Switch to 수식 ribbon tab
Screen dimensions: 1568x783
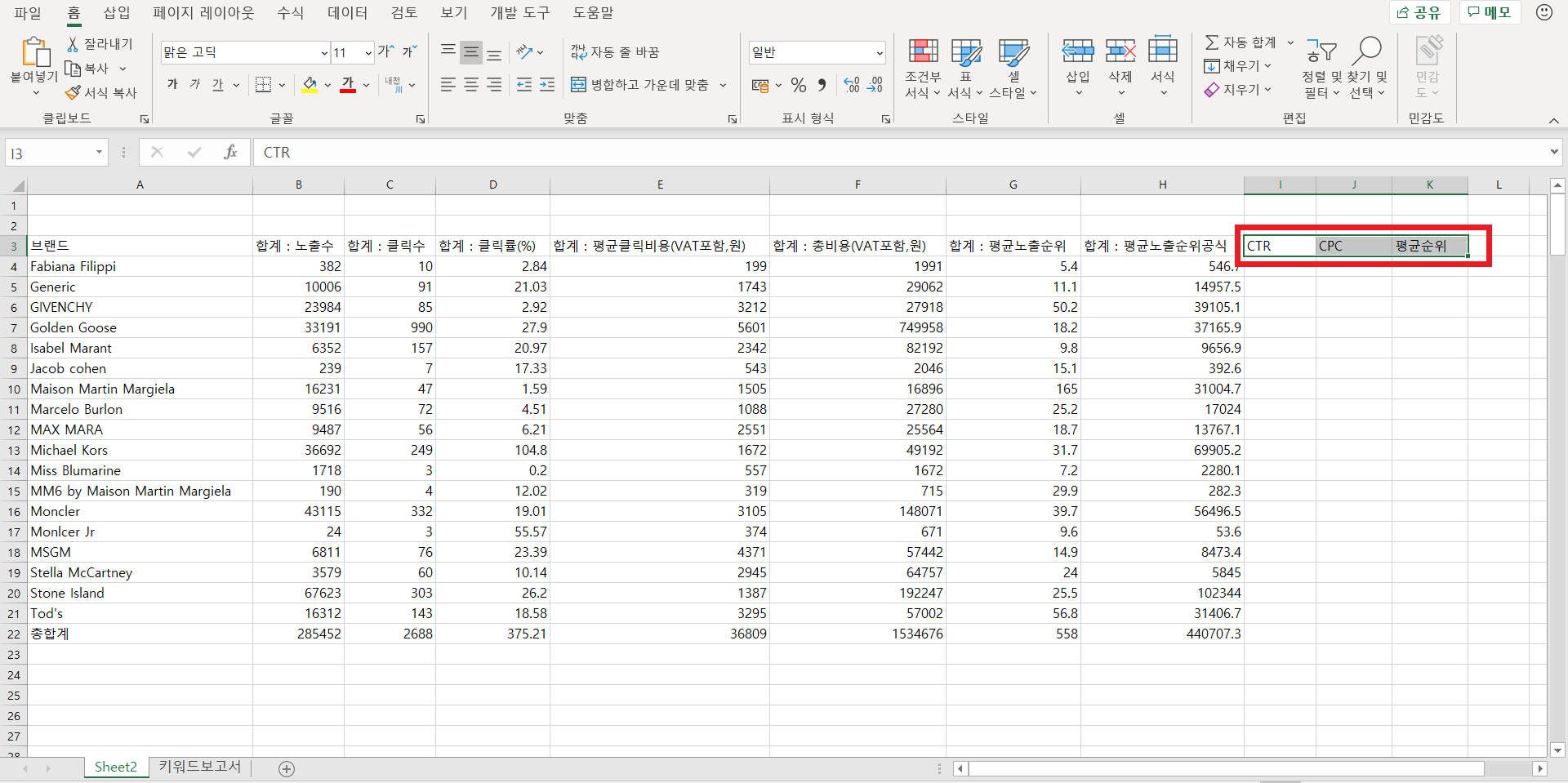point(290,13)
